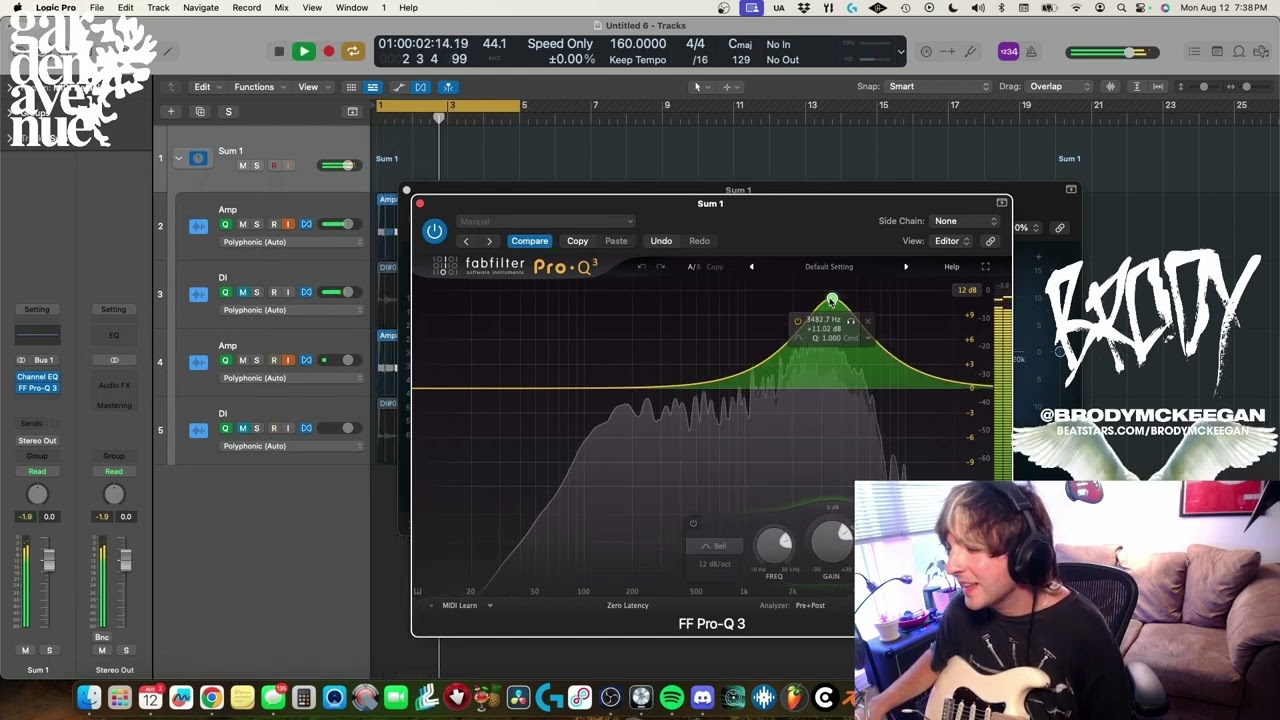Viewport: 1280px width, 720px height.
Task: Click the Pro-Q 3 plugin power bypass button
Action: coord(434,231)
